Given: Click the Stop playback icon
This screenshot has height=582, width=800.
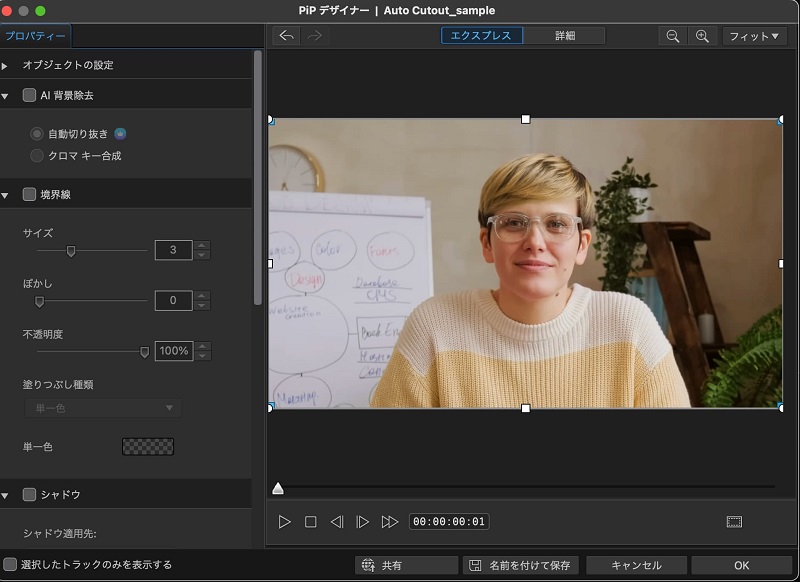Looking at the screenshot, I should pyautogui.click(x=311, y=521).
